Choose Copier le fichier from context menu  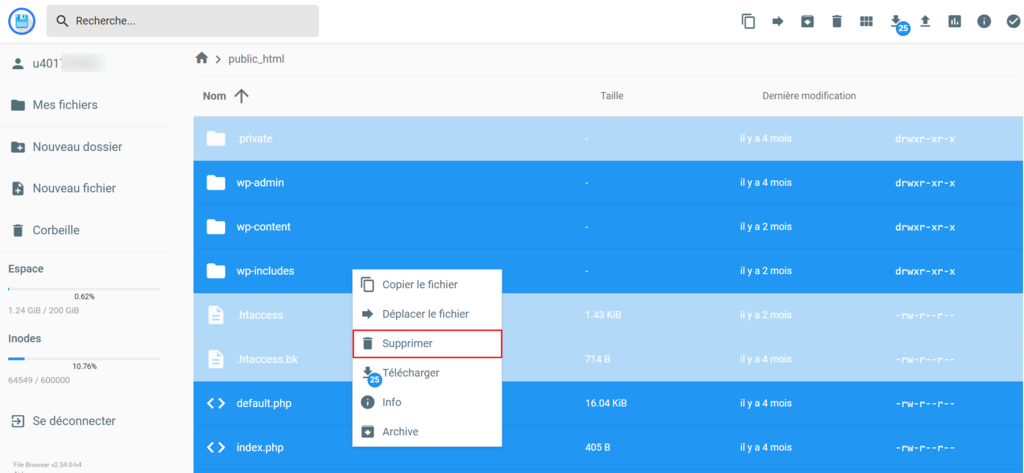[427, 285]
